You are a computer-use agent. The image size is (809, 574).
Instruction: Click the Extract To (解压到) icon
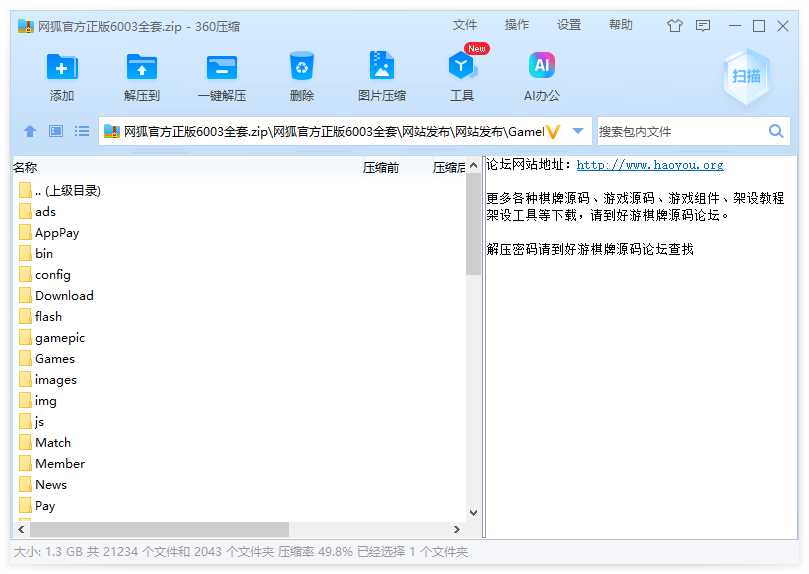click(x=142, y=67)
